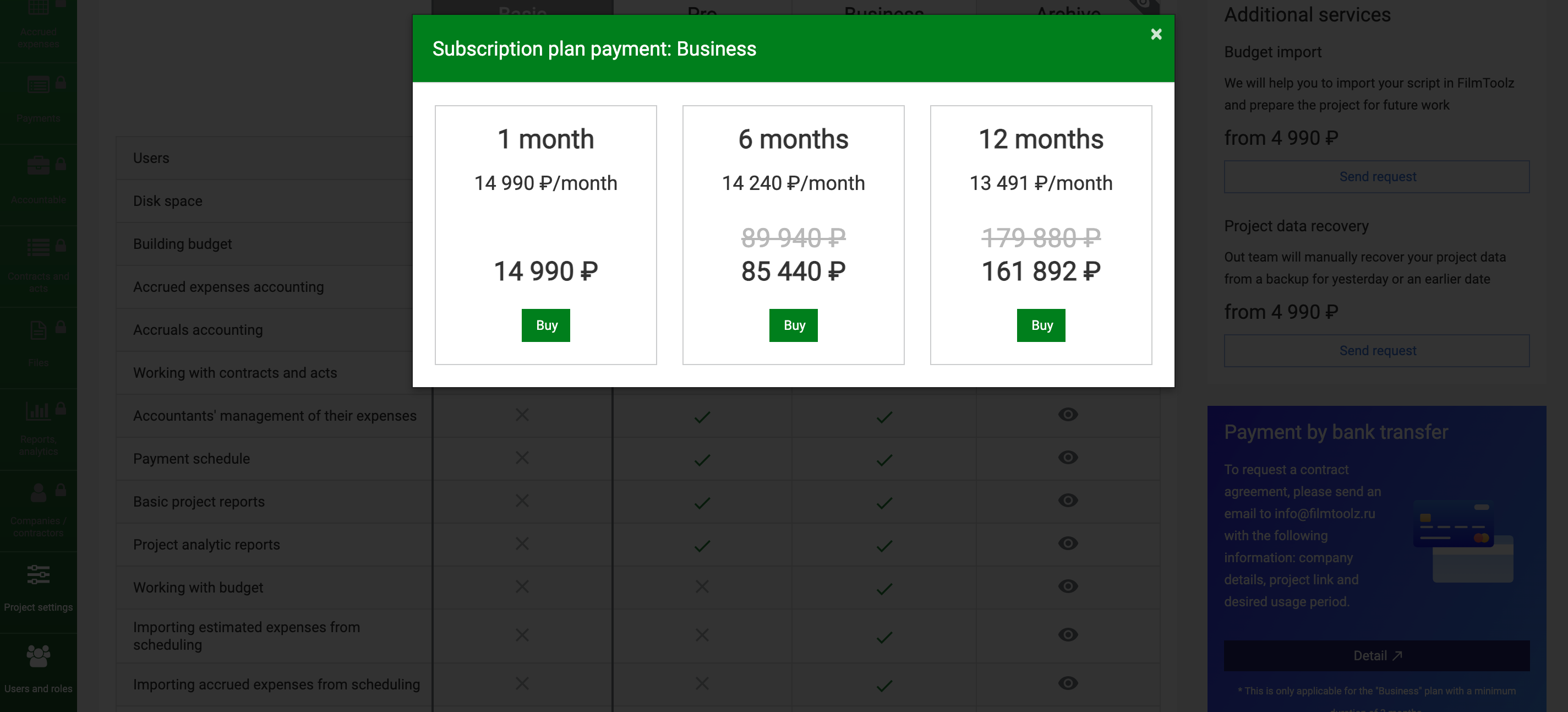
Task: Open Detail link for bank transfer payment
Action: 1377,656
